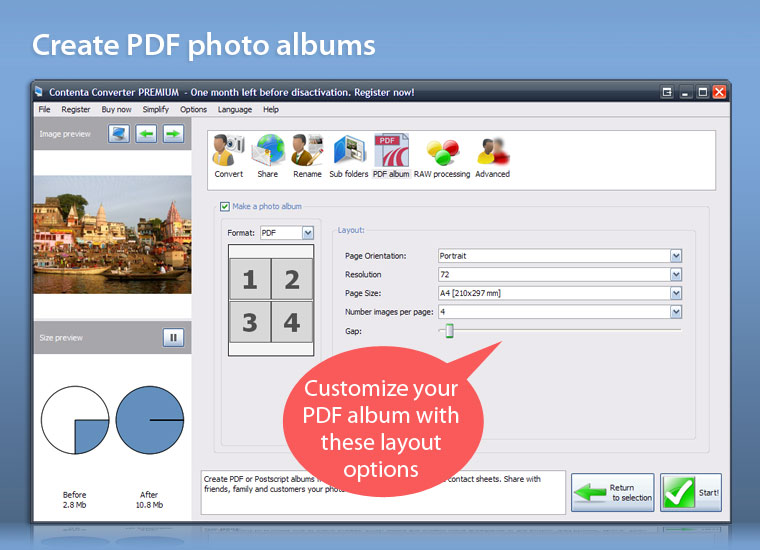Open the Help menu
This screenshot has height=550, width=760.
(271, 110)
